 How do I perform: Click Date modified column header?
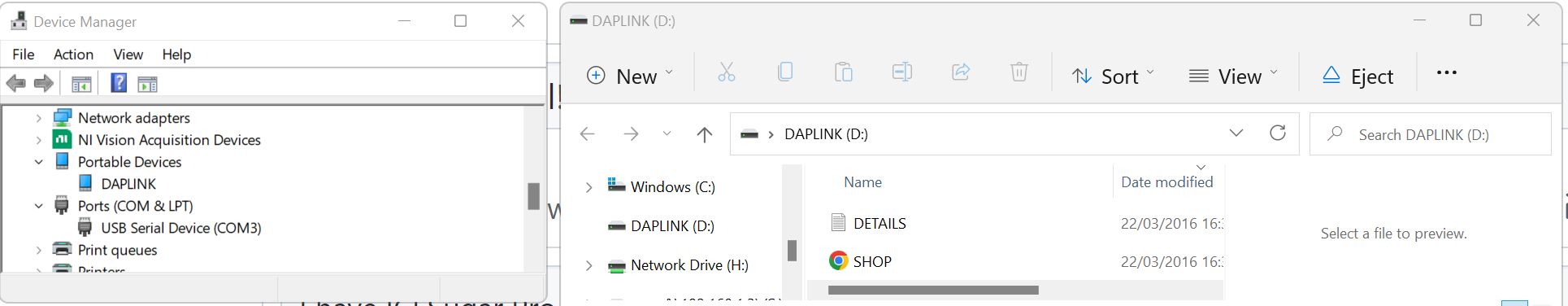[1166, 182]
